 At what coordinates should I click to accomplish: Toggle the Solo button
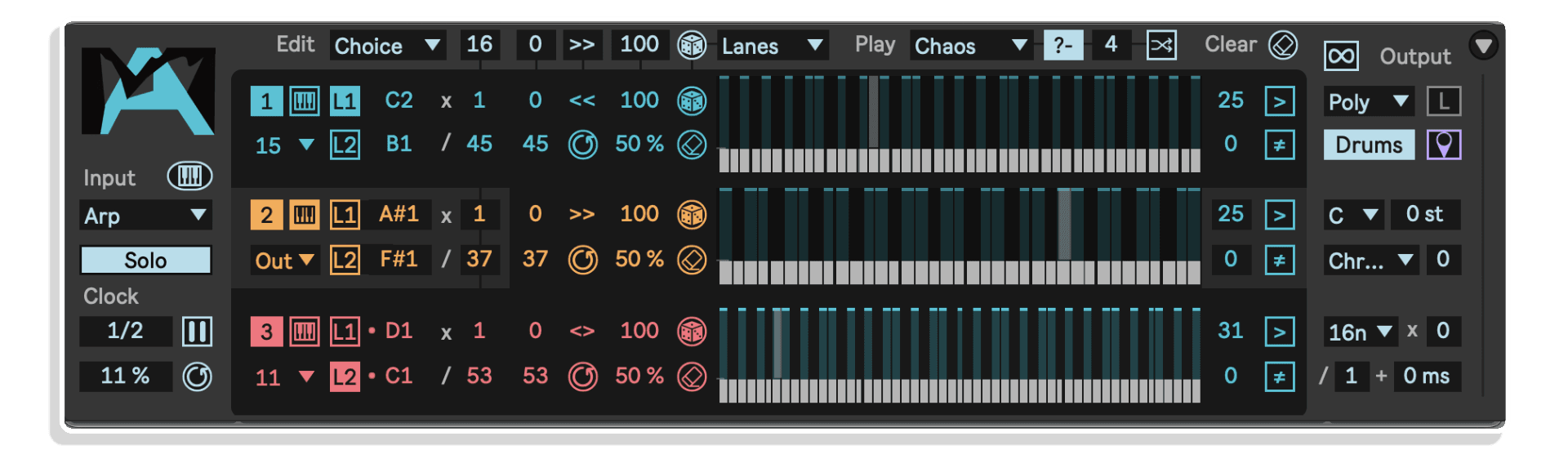pyautogui.click(x=145, y=261)
